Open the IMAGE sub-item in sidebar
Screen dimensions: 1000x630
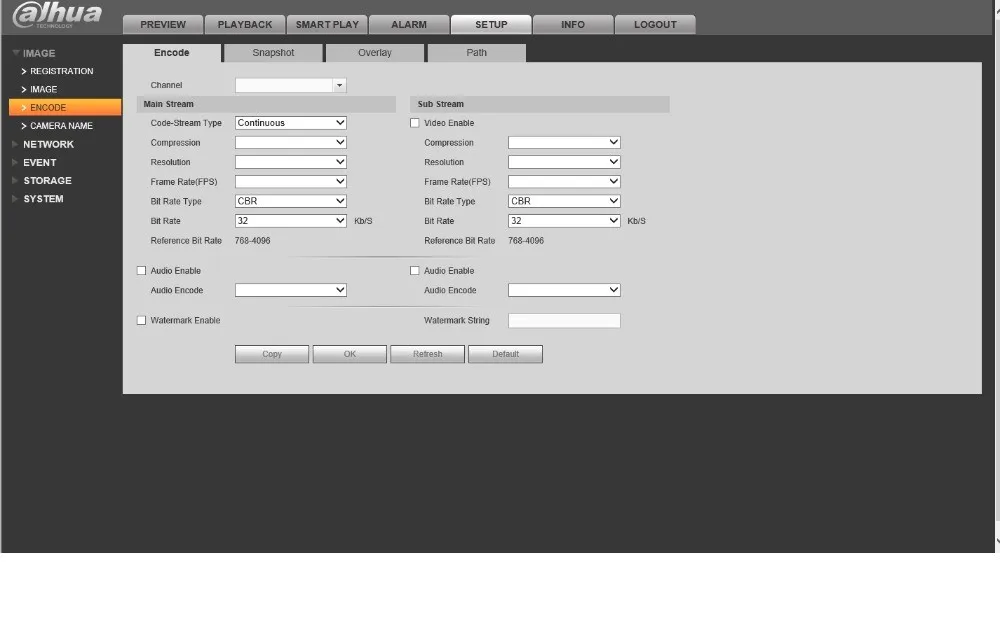point(40,89)
